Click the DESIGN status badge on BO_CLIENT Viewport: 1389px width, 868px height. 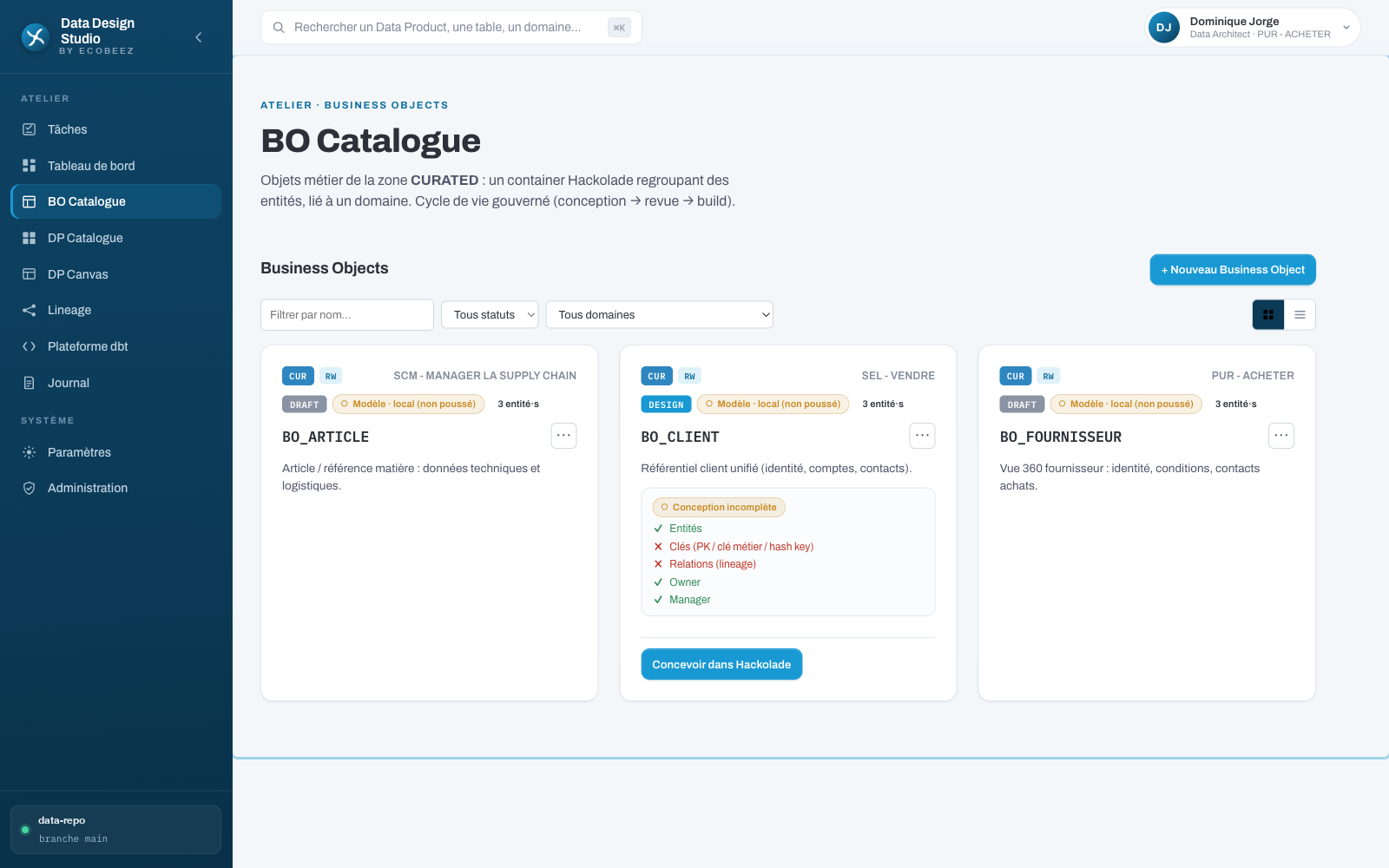[666, 404]
